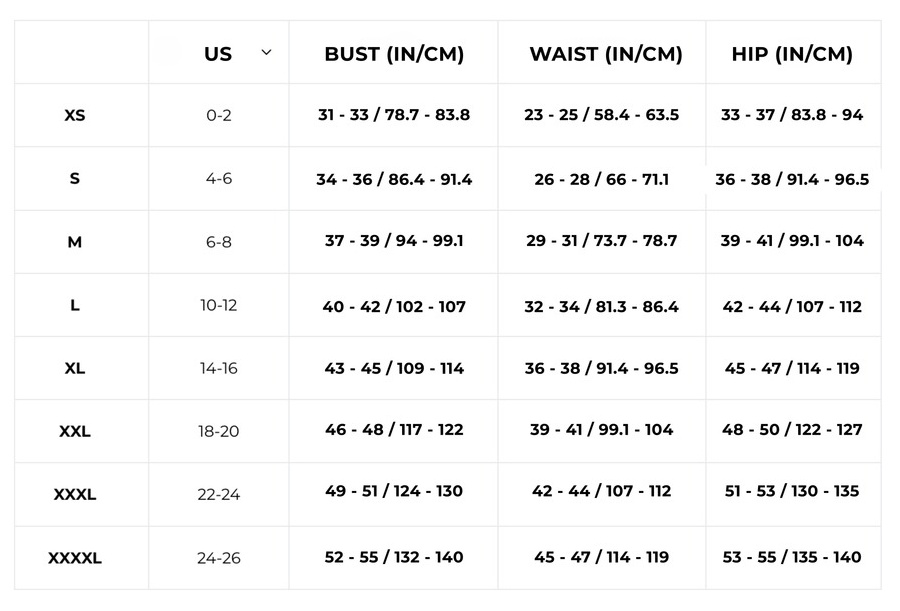Click the L size row label
Screen dimensions: 900x611
pyautogui.click(x=75, y=305)
